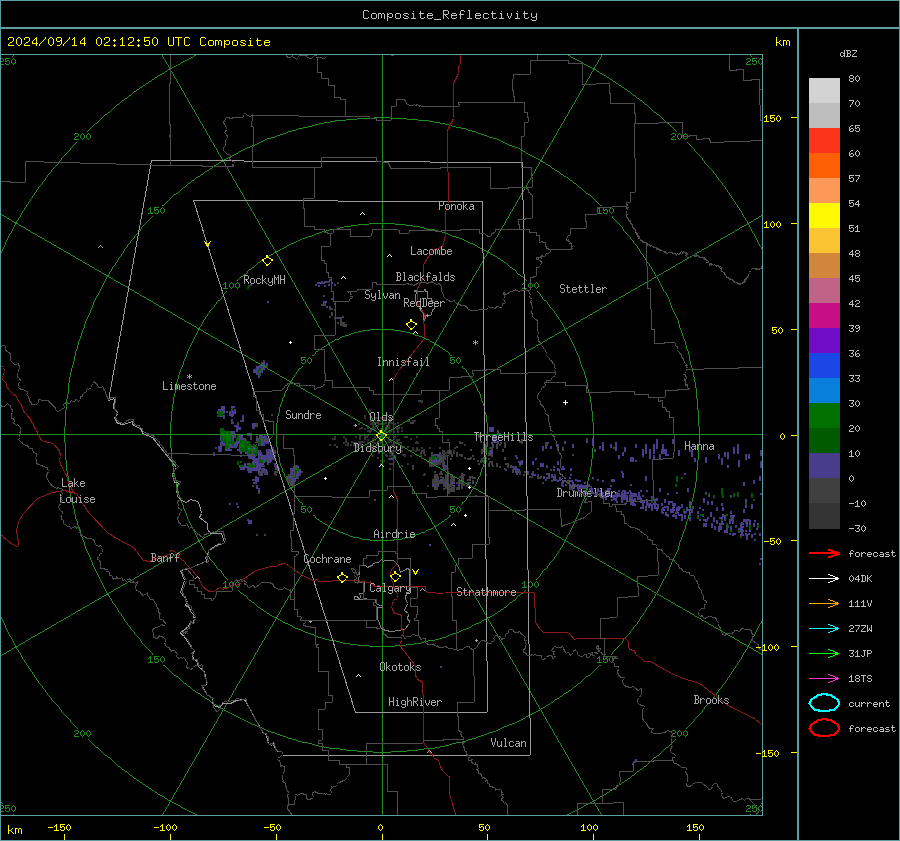Click the ThreeHills town label
The width and height of the screenshot is (900, 841).
tap(503, 437)
